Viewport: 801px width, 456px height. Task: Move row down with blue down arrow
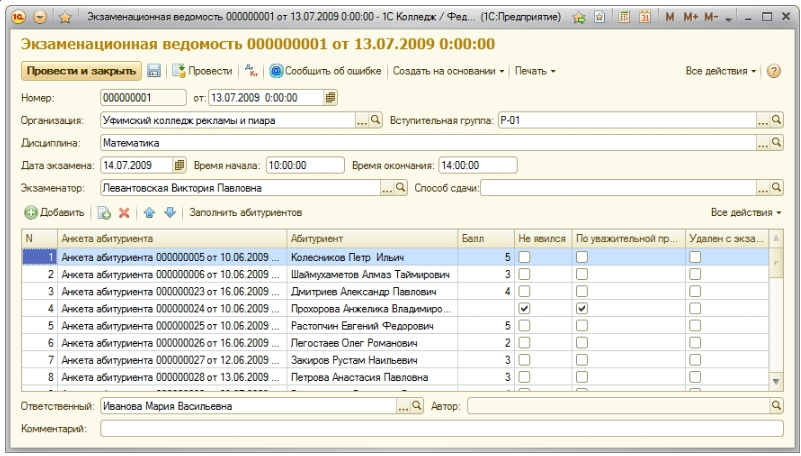coord(170,213)
